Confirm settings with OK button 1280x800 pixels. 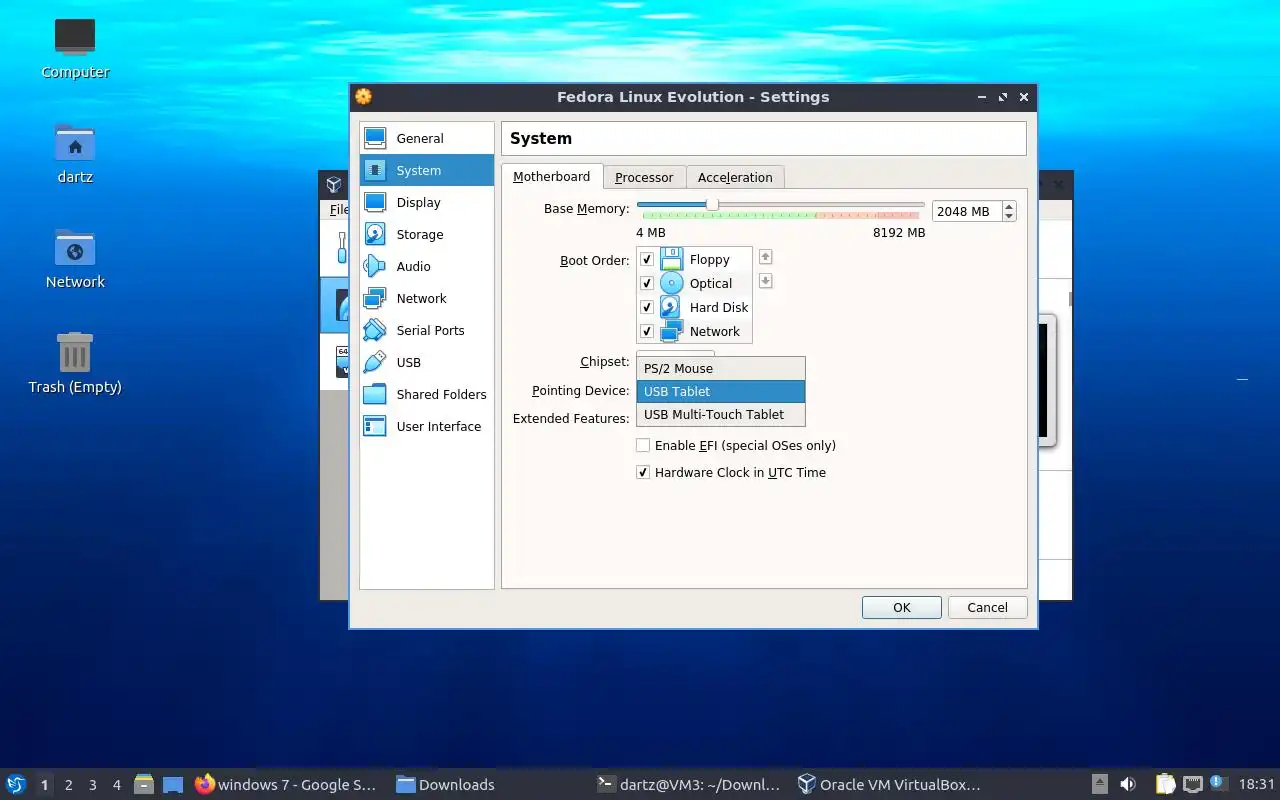(902, 607)
